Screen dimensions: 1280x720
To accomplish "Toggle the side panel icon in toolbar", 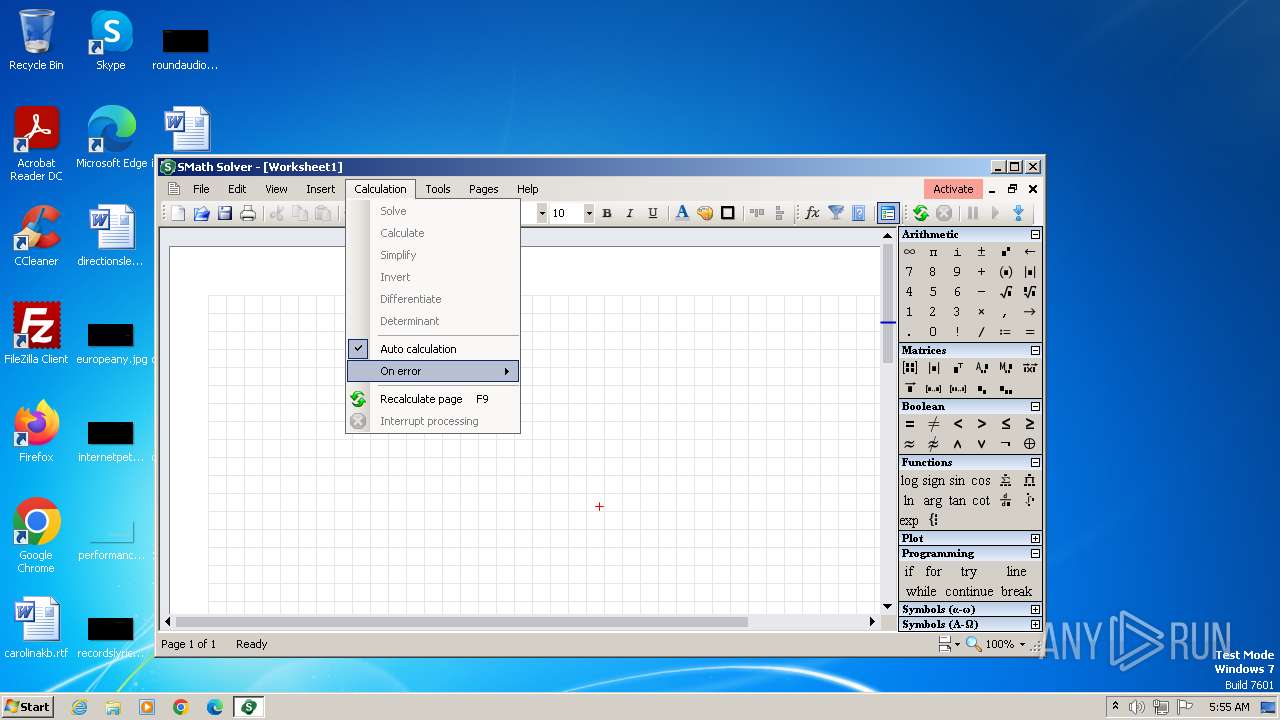I will click(x=887, y=213).
